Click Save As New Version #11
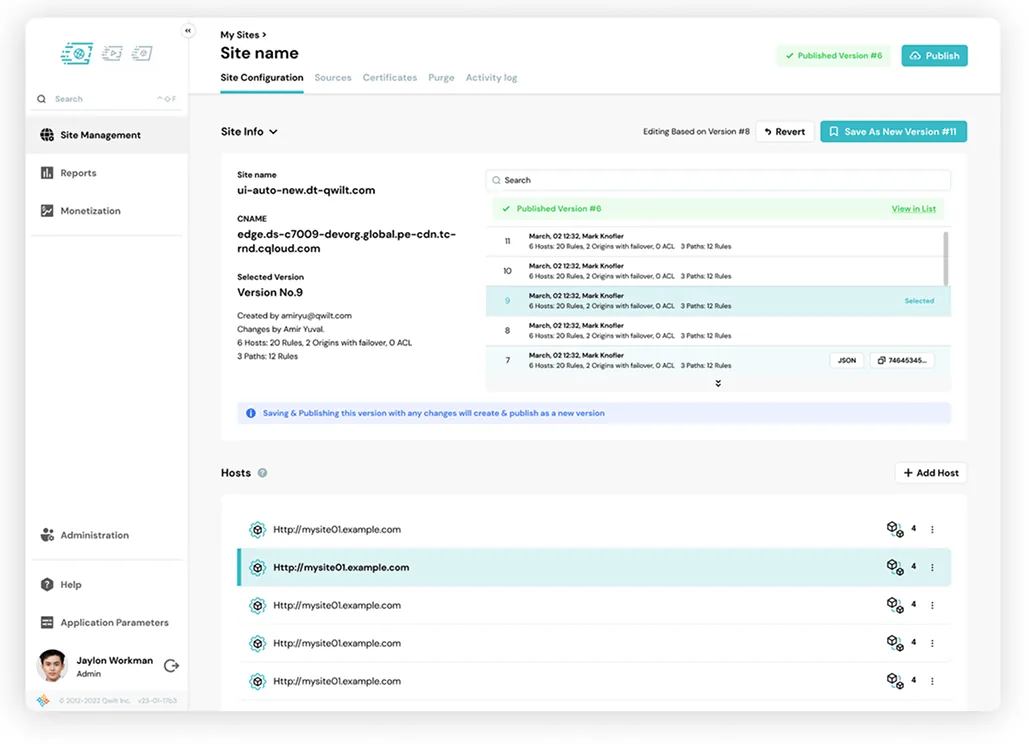This screenshot has width=1029, height=744. (x=893, y=131)
